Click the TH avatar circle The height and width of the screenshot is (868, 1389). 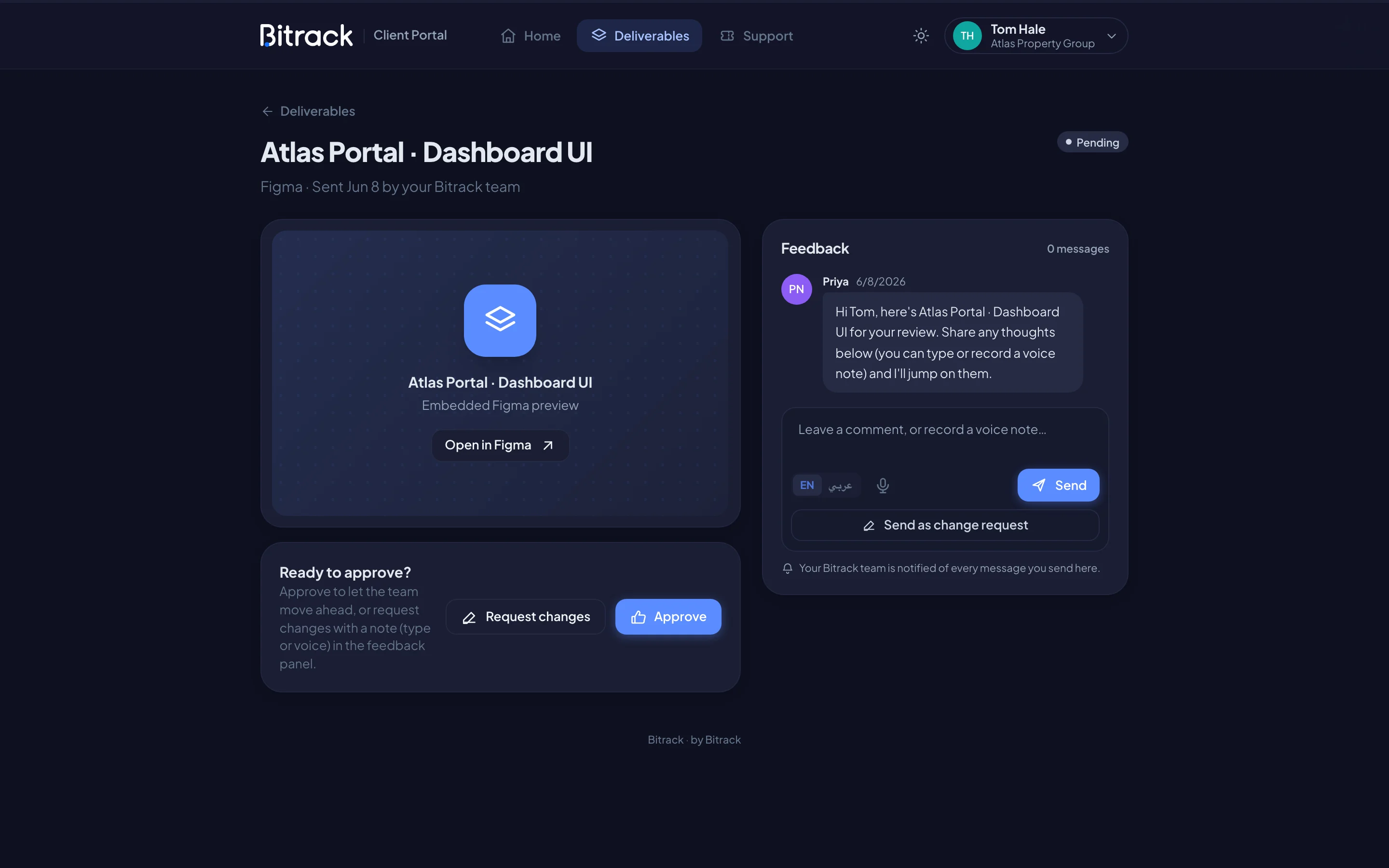point(967,36)
